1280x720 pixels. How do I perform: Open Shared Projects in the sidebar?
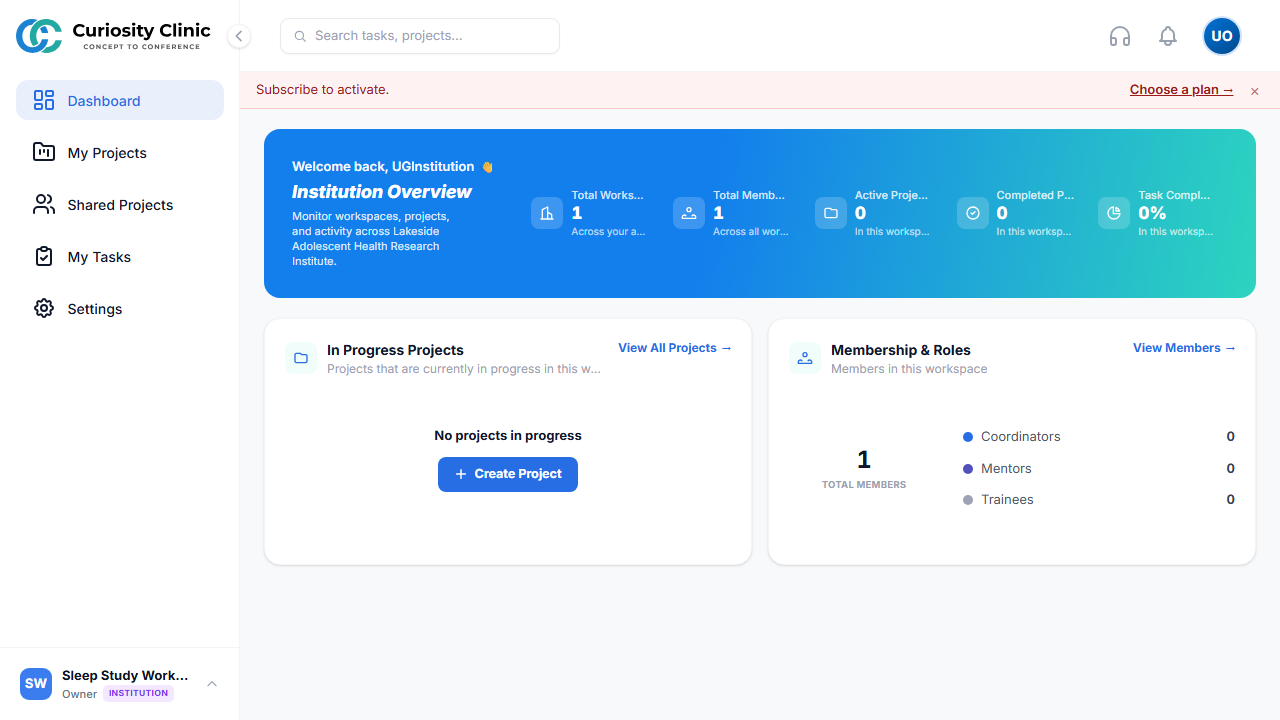pos(120,204)
